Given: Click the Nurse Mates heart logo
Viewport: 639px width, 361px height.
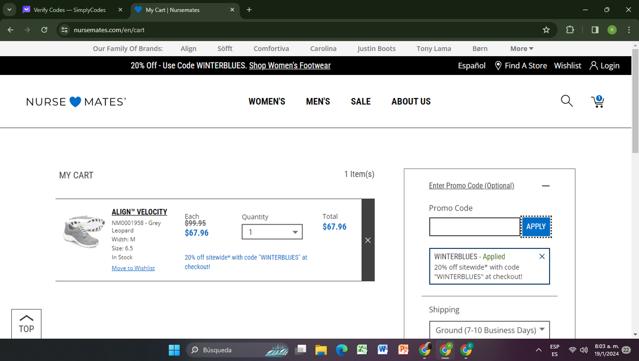Looking at the screenshot, I should [76, 101].
